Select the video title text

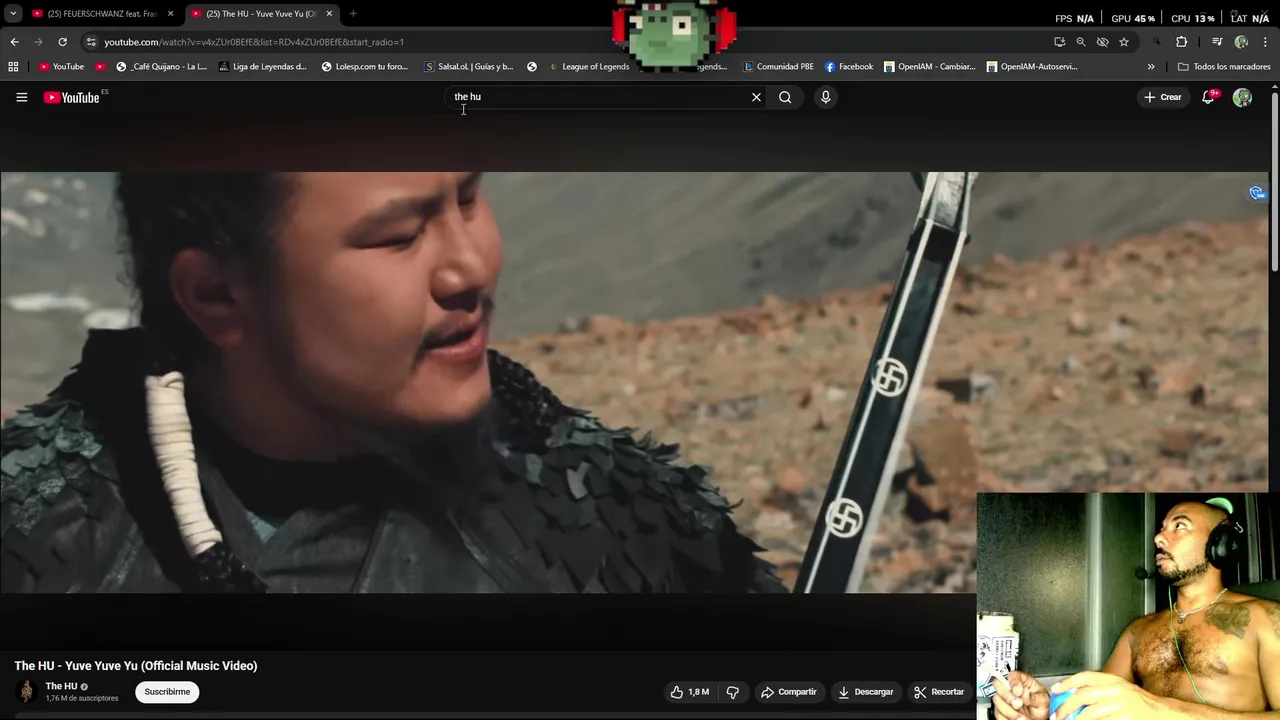coord(136,666)
